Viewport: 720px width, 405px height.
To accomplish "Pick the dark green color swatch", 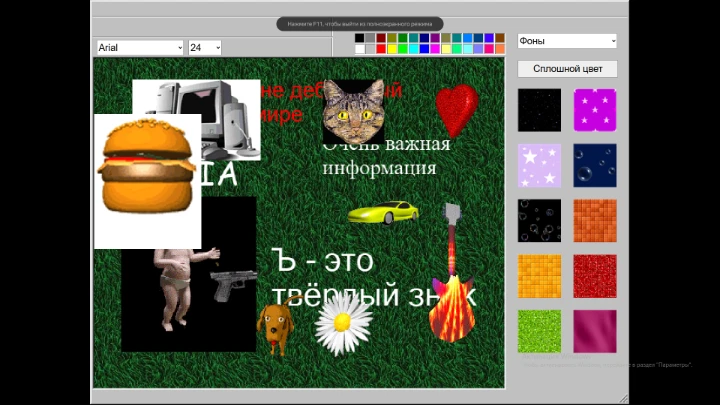I will click(403, 38).
